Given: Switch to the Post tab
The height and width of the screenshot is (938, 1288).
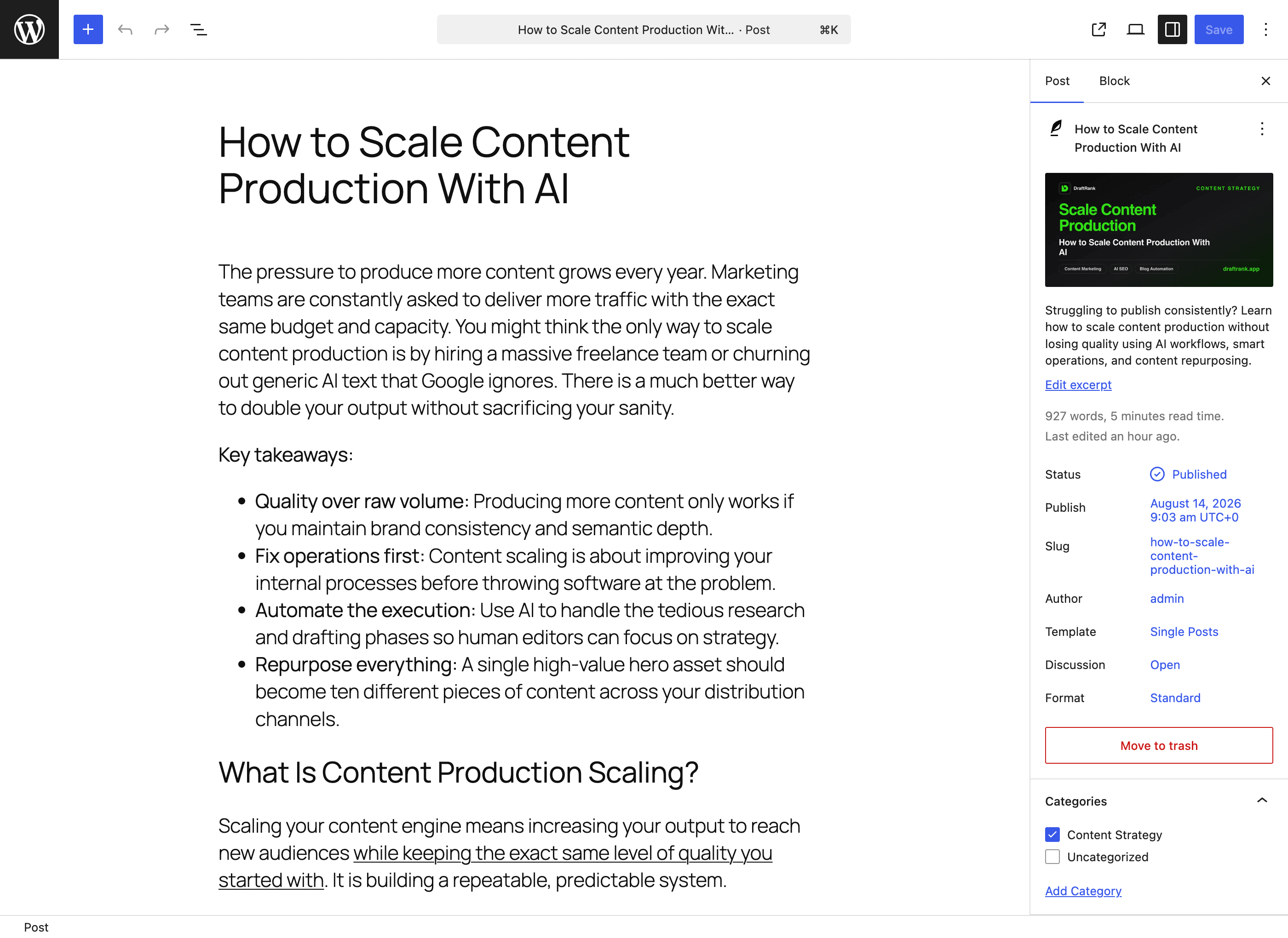Looking at the screenshot, I should pos(1057,81).
